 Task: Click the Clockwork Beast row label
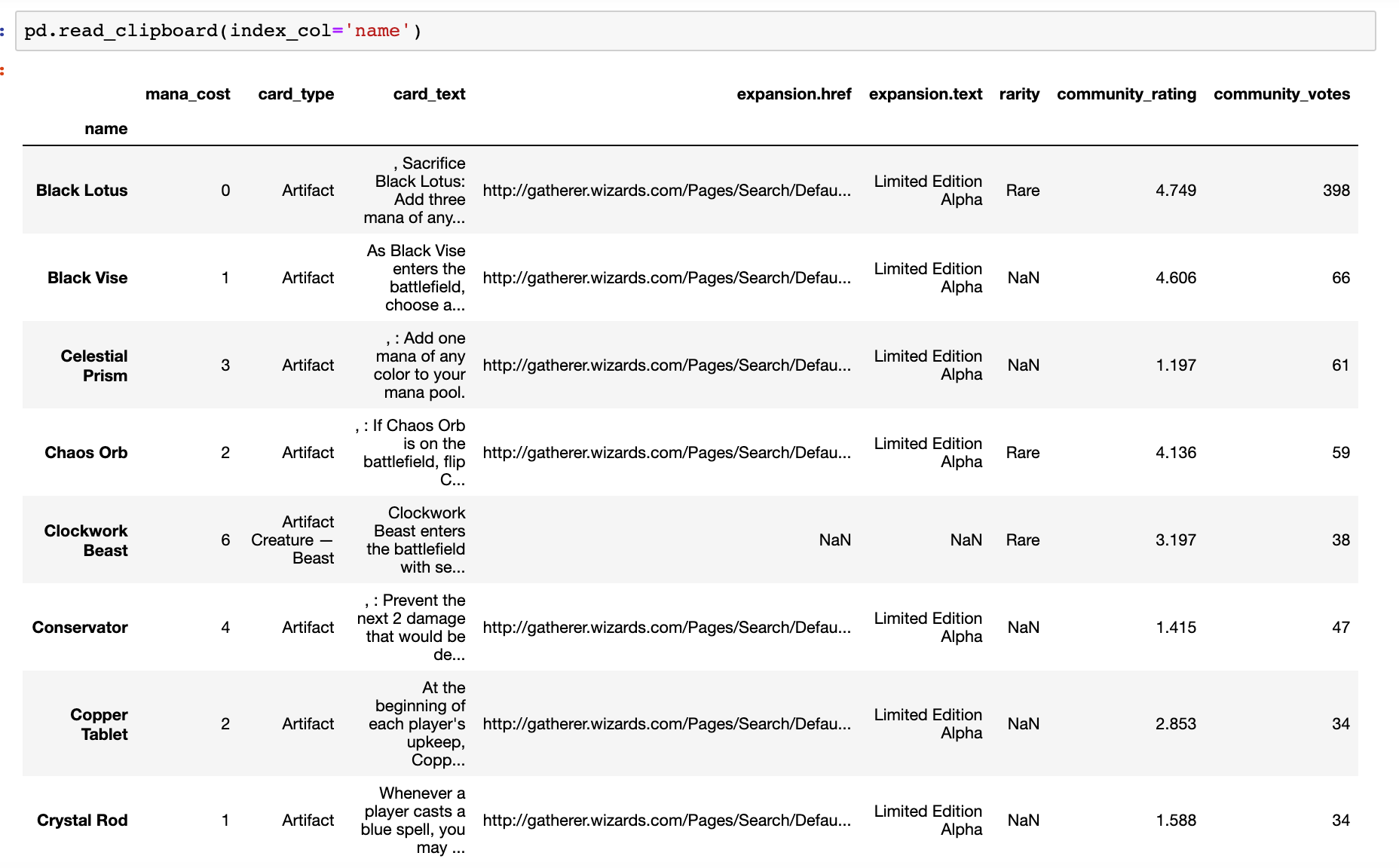(86, 540)
